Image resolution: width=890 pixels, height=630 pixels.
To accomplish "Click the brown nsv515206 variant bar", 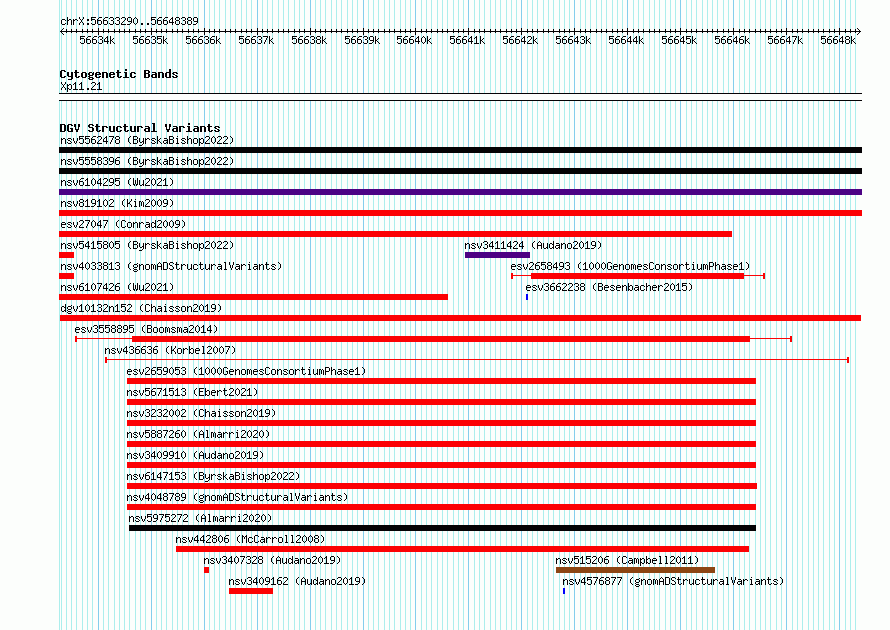I will pyautogui.click(x=635, y=570).
